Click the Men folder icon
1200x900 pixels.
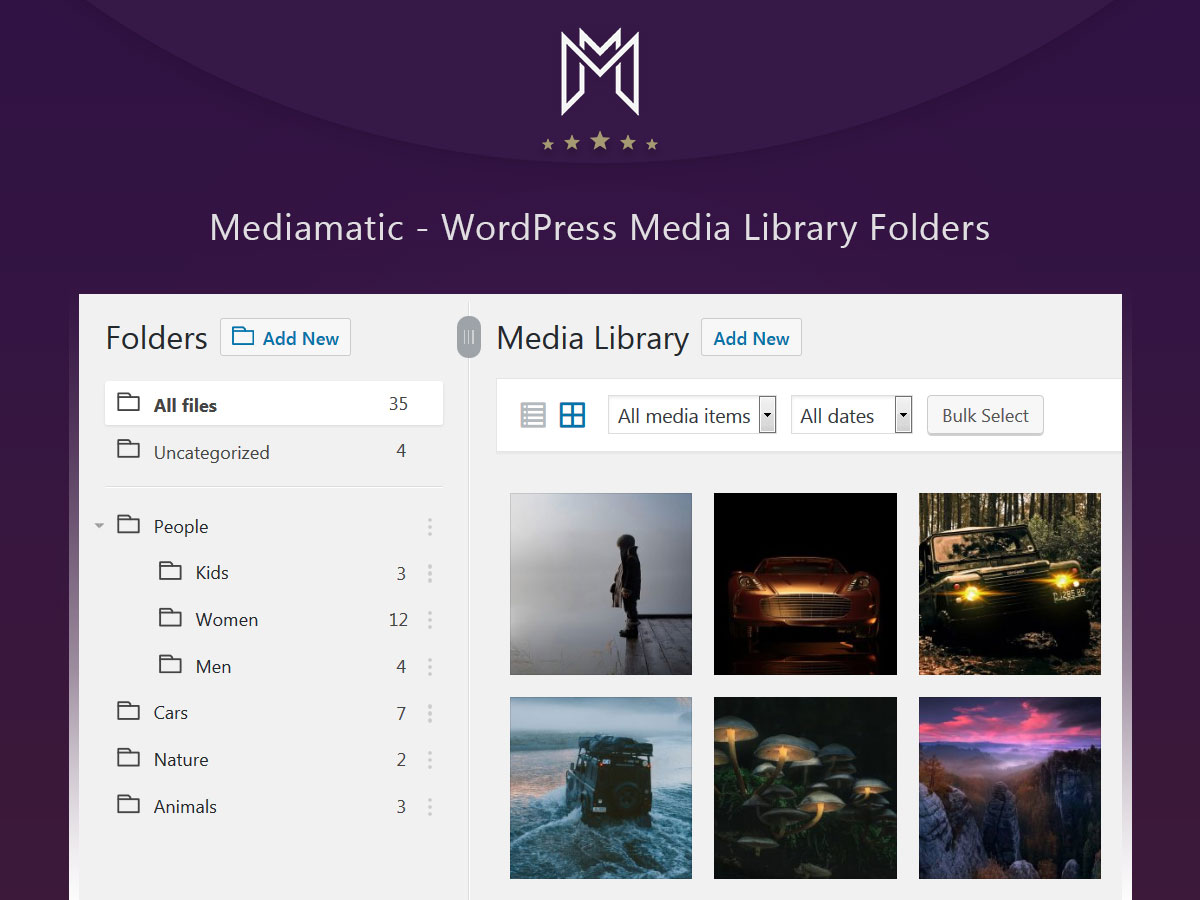(x=170, y=663)
